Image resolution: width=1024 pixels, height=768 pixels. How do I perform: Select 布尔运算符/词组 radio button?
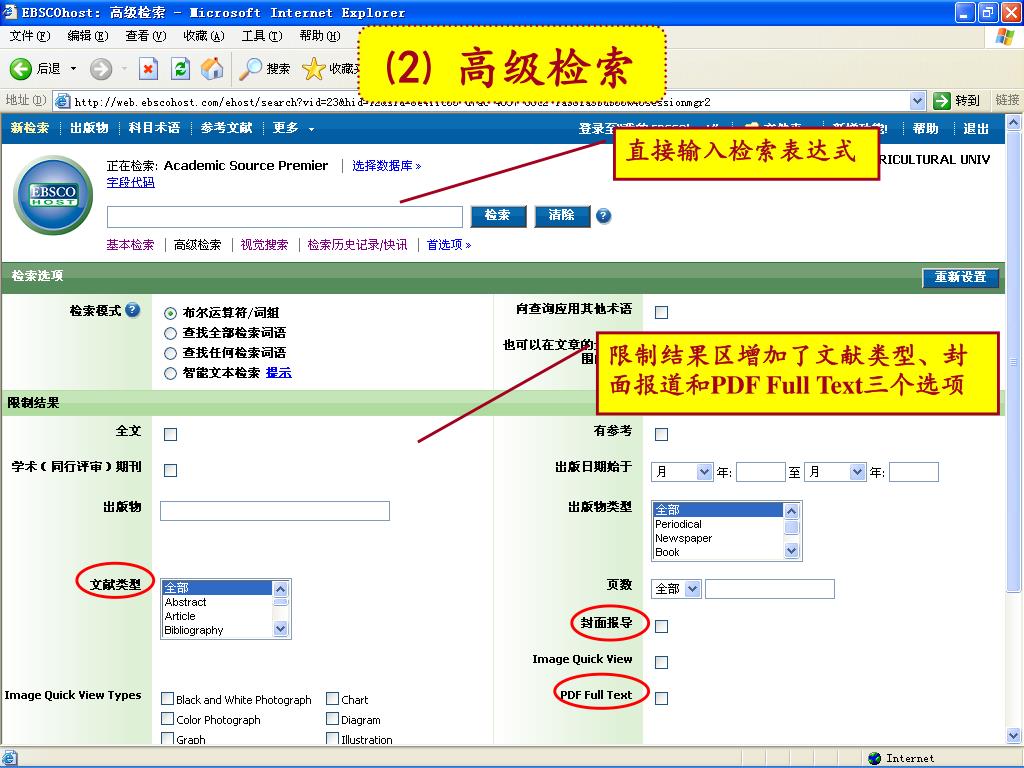pos(170,313)
